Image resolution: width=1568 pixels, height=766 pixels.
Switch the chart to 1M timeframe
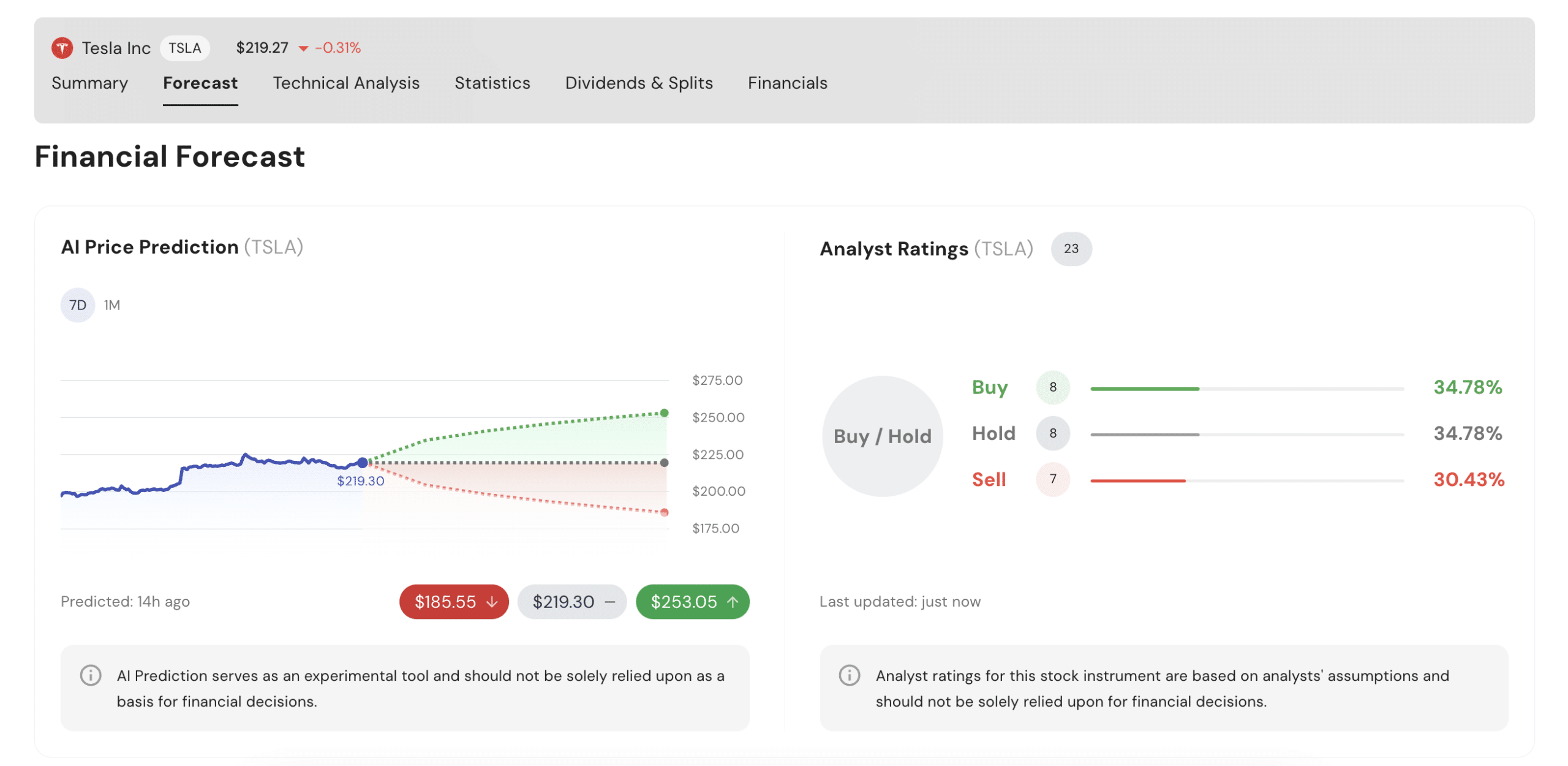[x=112, y=305]
